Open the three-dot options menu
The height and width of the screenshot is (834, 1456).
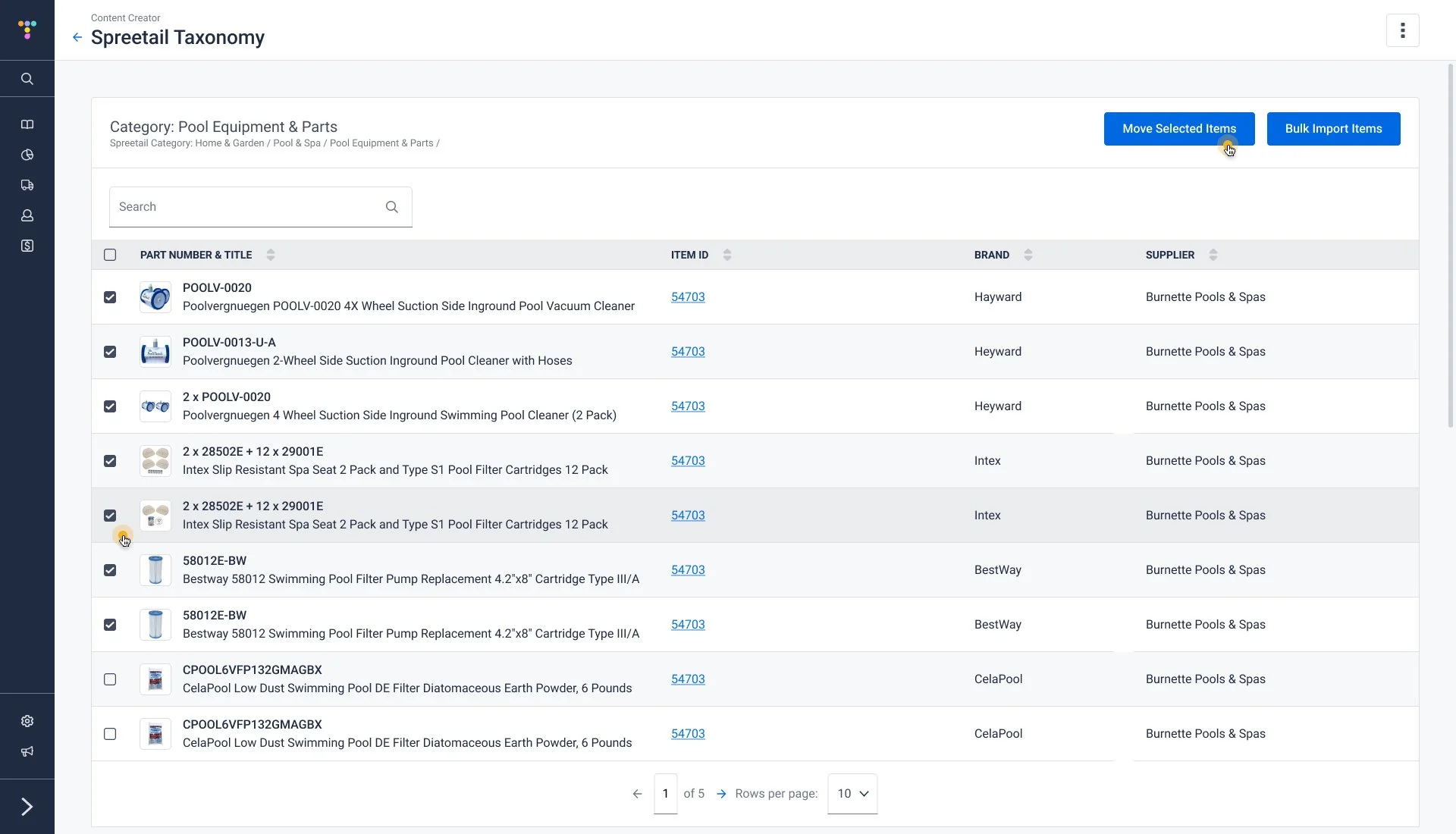pyautogui.click(x=1402, y=30)
